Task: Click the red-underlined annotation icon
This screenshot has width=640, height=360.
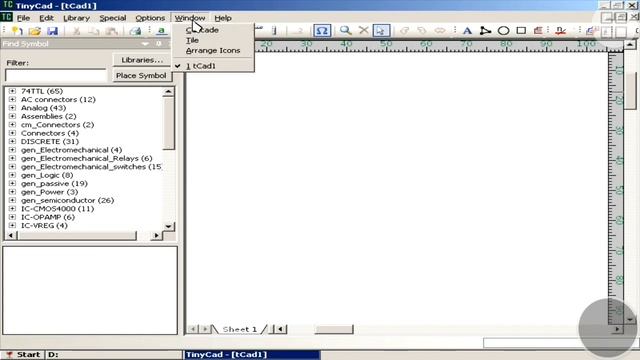Action: pyautogui.click(x=560, y=31)
